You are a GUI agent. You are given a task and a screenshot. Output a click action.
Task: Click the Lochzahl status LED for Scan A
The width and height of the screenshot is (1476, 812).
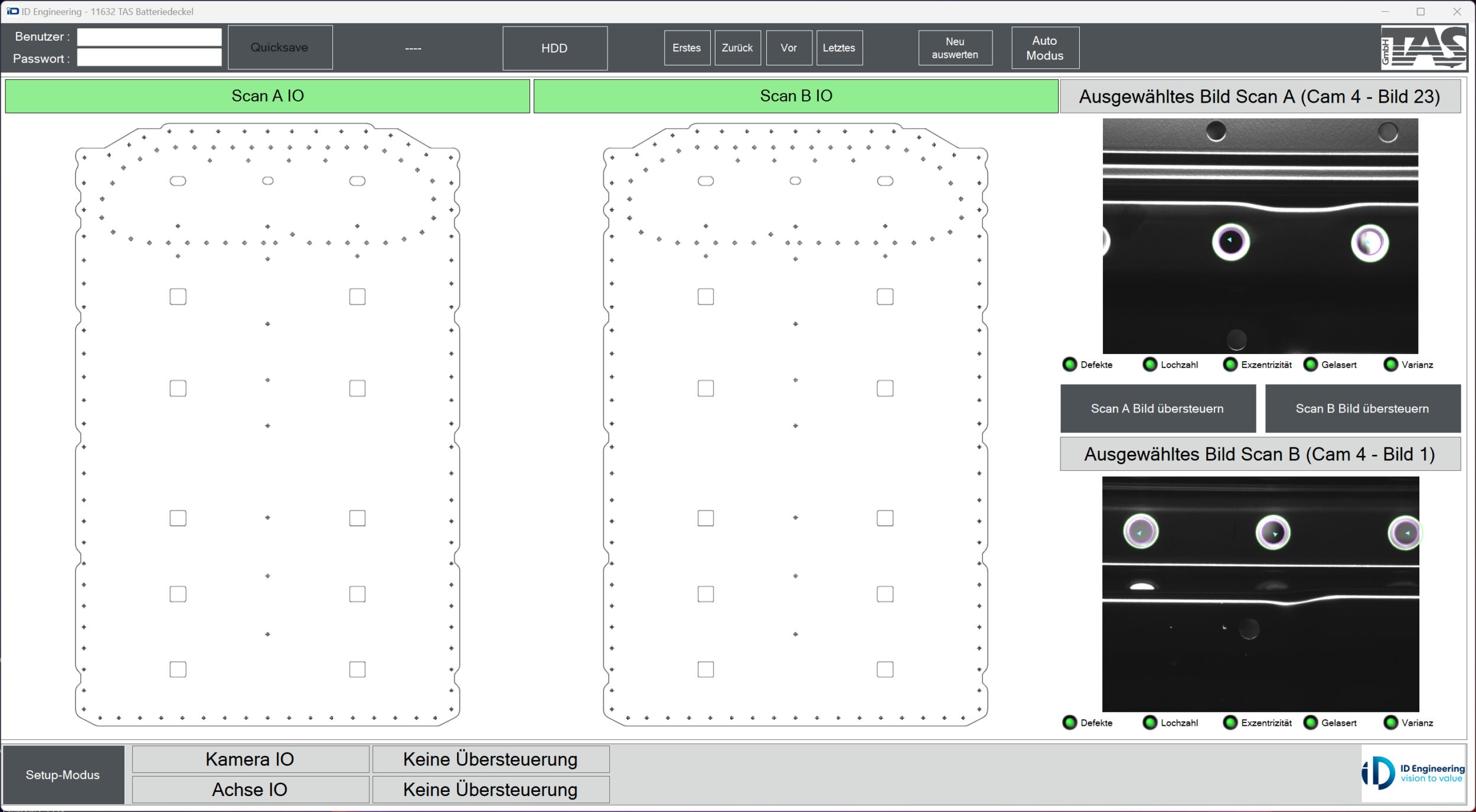tap(1150, 365)
